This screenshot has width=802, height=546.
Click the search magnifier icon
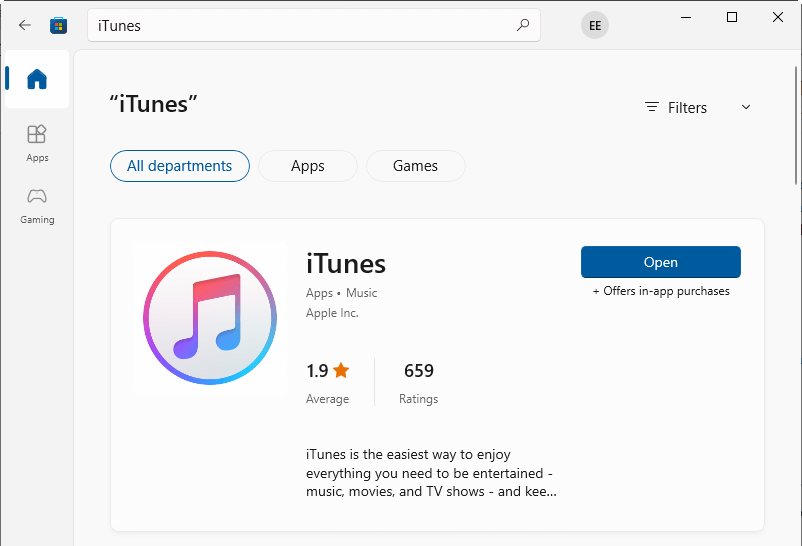pos(523,25)
